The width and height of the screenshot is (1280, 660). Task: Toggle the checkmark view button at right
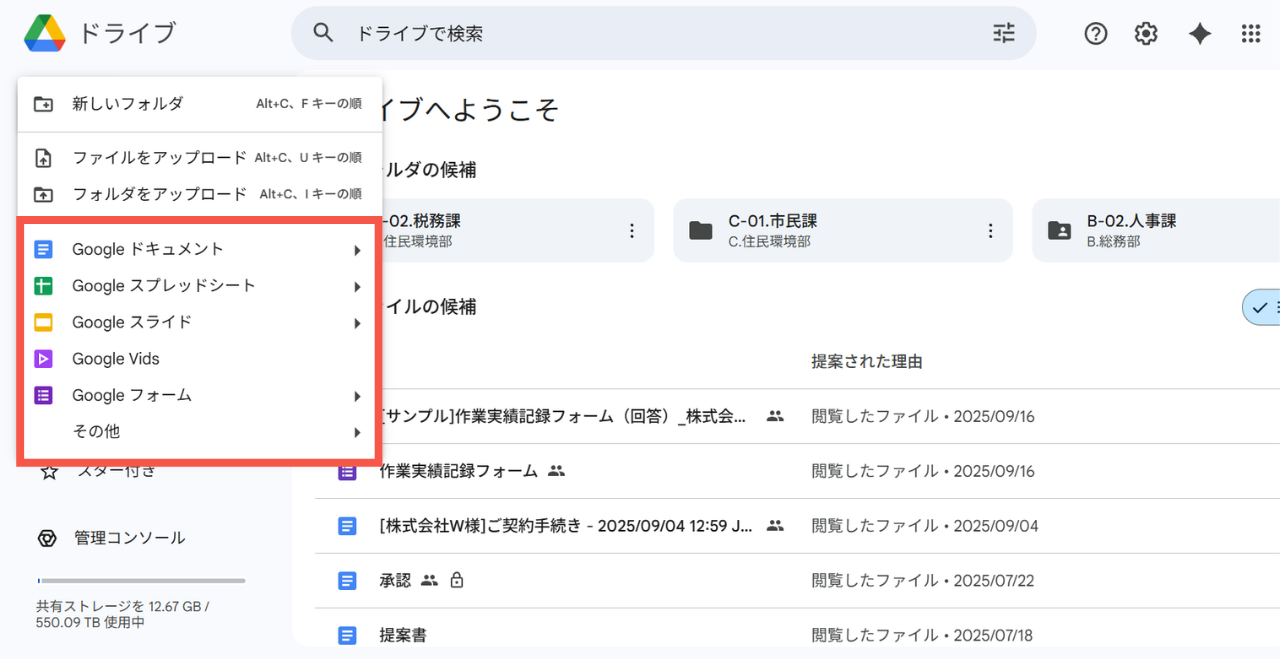coord(1260,307)
